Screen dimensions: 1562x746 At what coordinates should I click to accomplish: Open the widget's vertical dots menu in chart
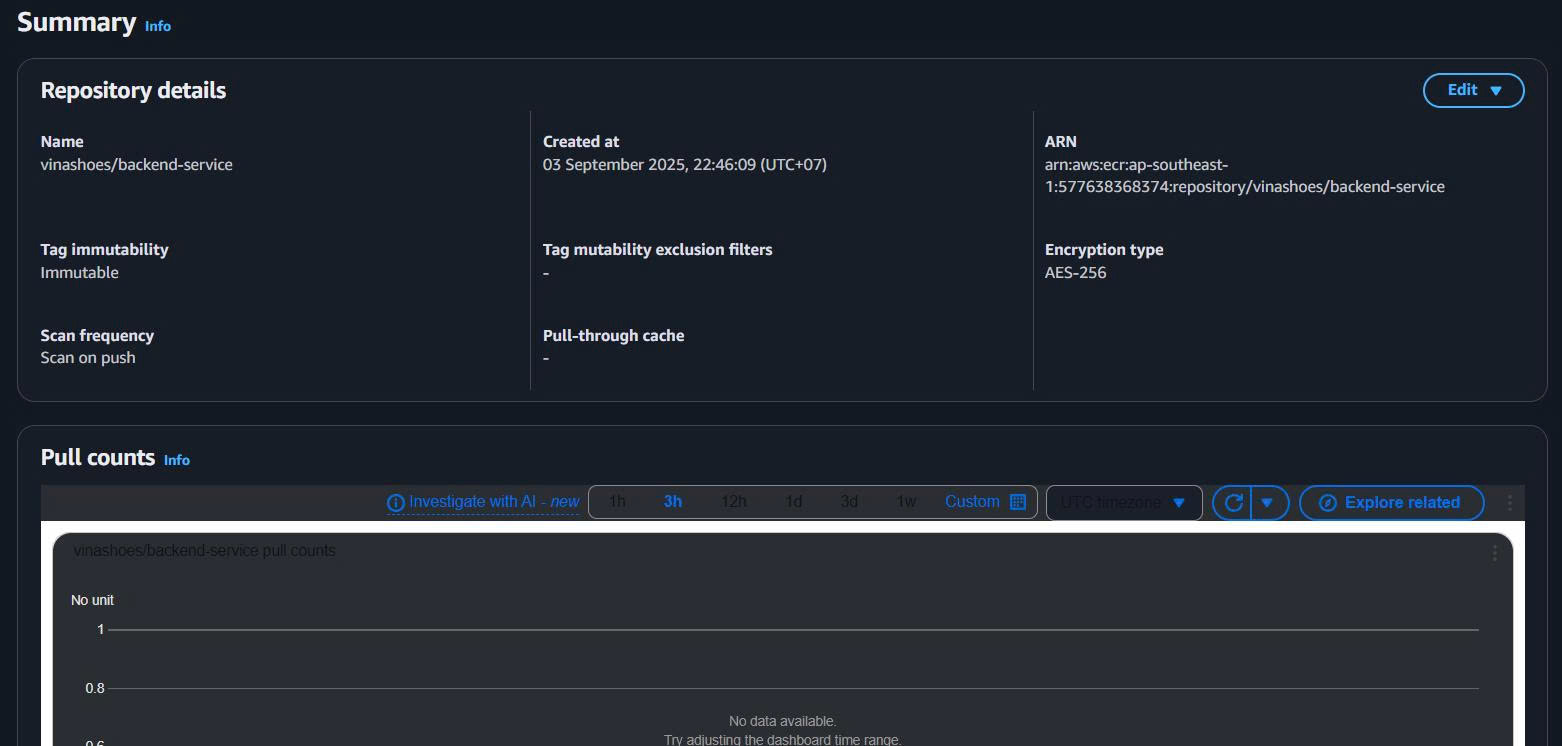pyautogui.click(x=1494, y=553)
